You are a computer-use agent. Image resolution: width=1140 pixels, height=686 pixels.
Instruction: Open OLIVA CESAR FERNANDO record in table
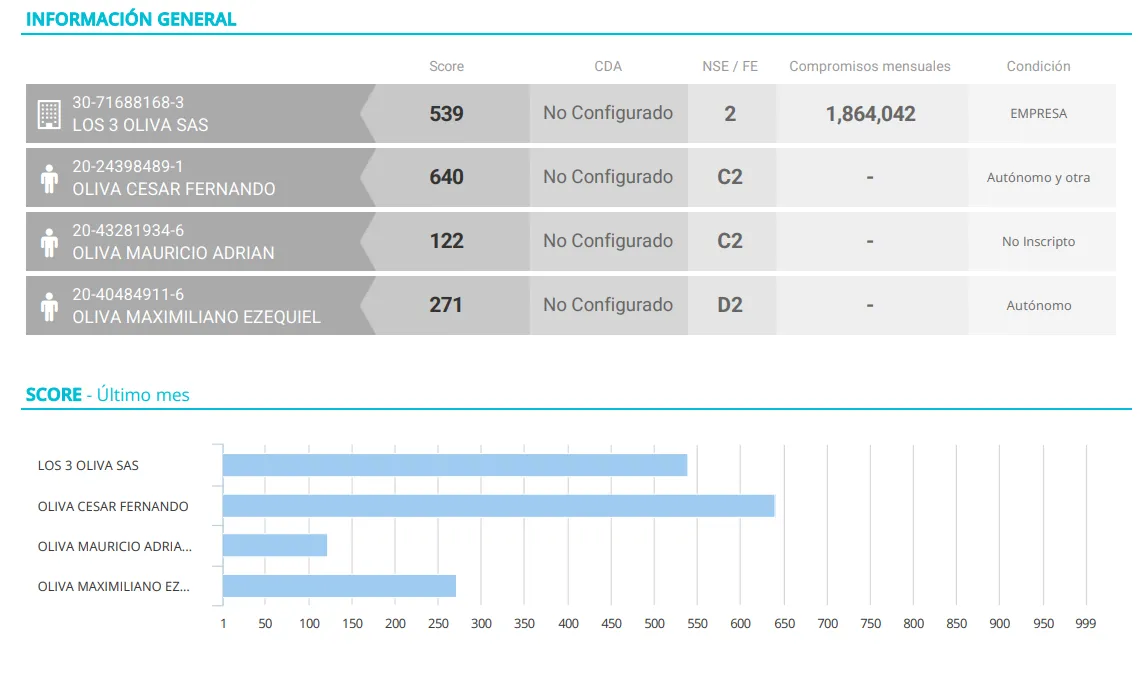[x=173, y=189]
